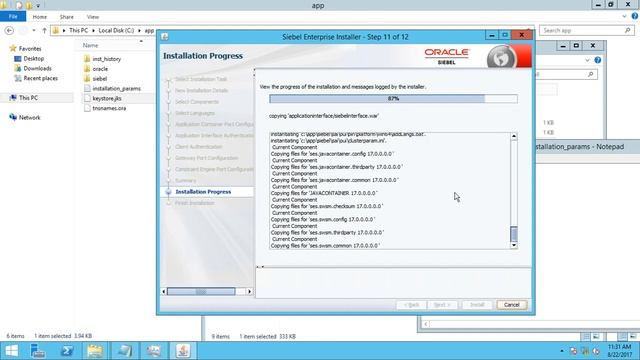640x360 pixels.
Task: Show hidden tray icons arrow
Action: [x=562, y=351]
